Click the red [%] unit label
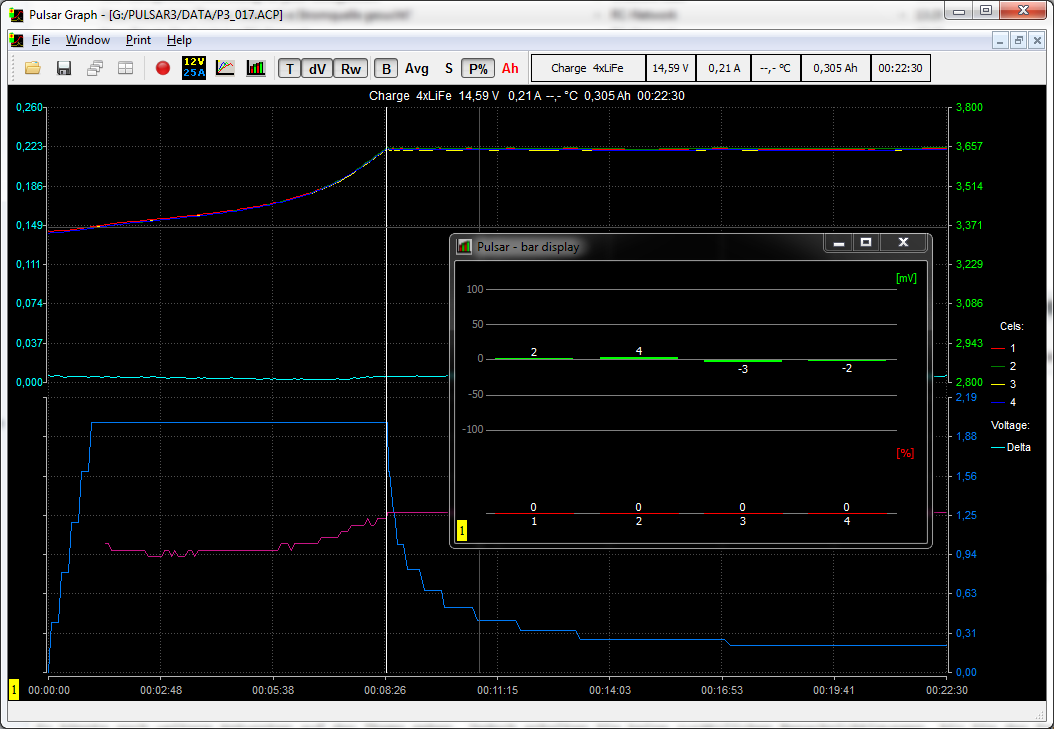This screenshot has width=1054, height=729. (x=905, y=454)
